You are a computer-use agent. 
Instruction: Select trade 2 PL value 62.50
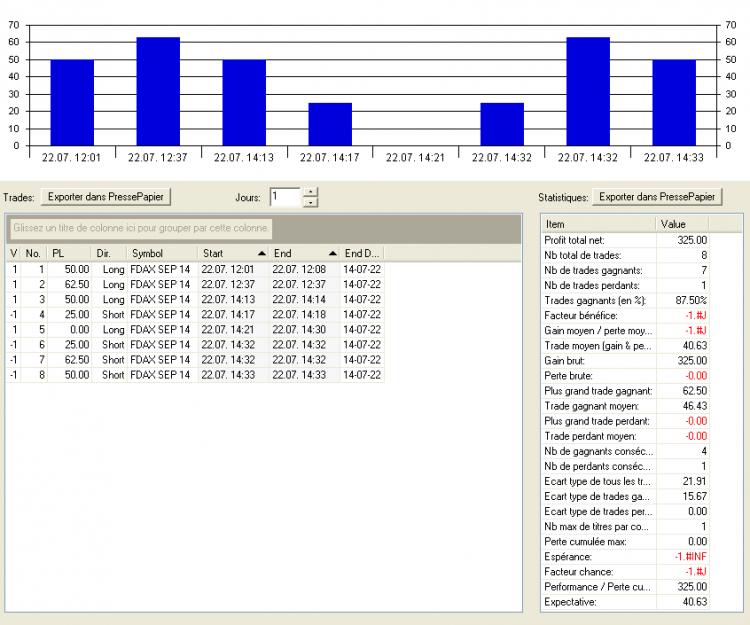[x=69, y=285]
